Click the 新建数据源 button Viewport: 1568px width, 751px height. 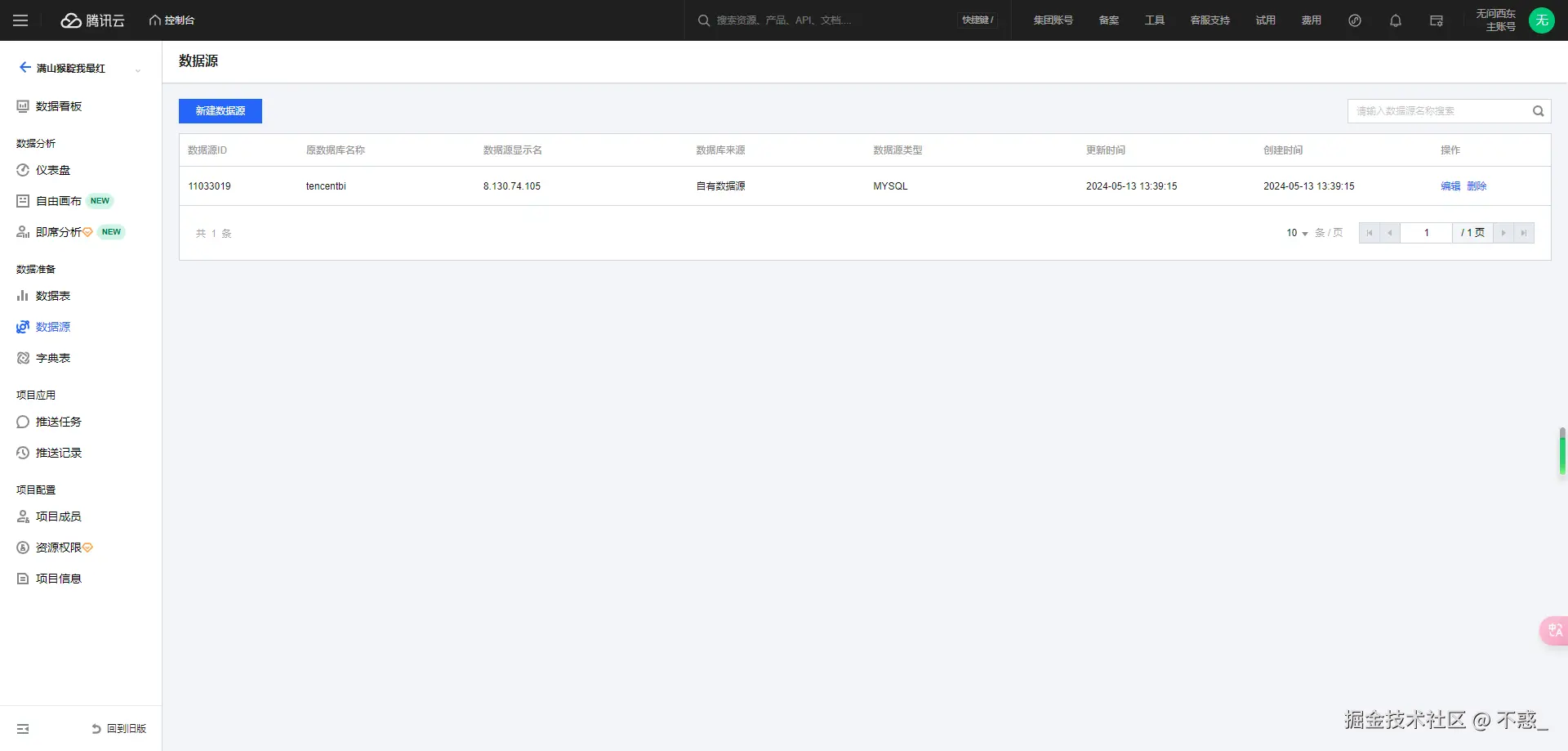tap(220, 111)
